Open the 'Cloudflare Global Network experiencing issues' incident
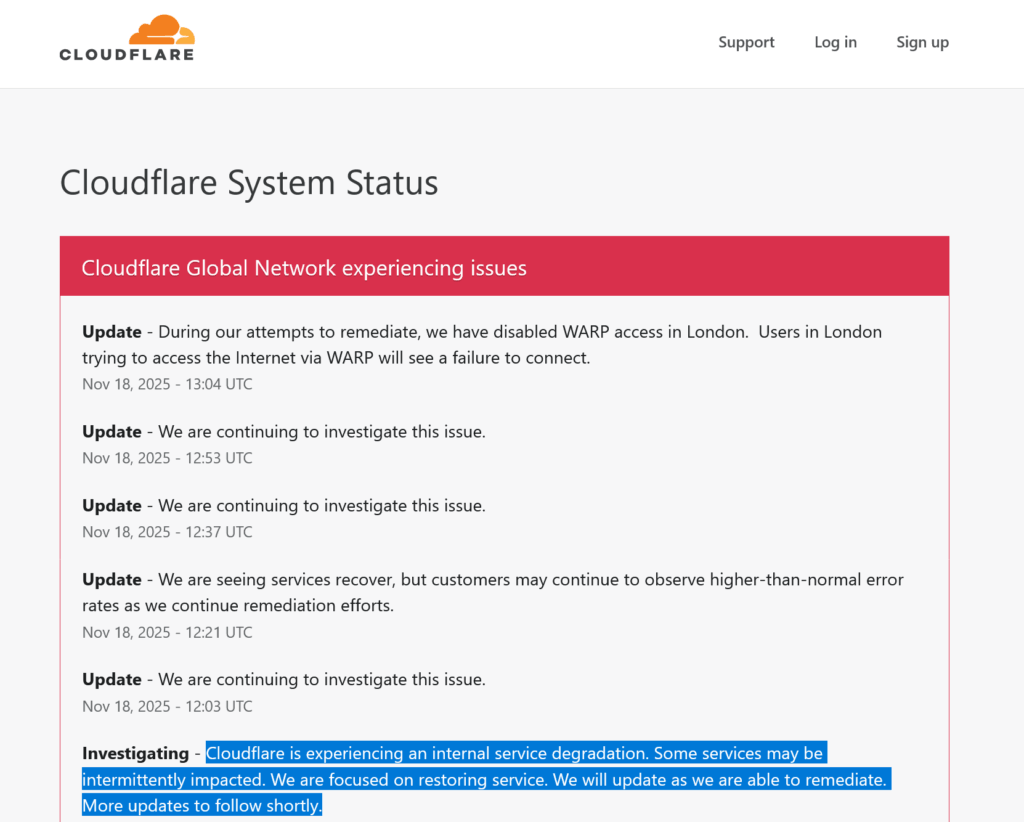Viewport: 1024px width, 822px height. 304,268
